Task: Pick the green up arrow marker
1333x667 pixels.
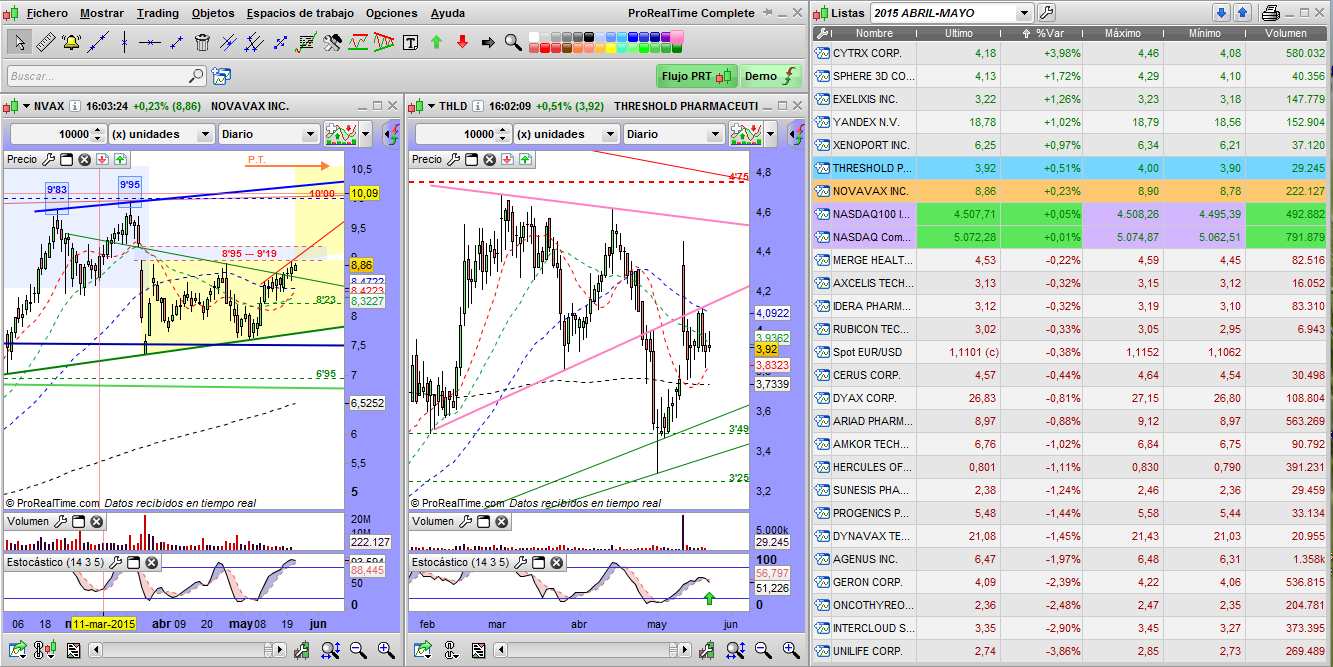Action: point(436,42)
